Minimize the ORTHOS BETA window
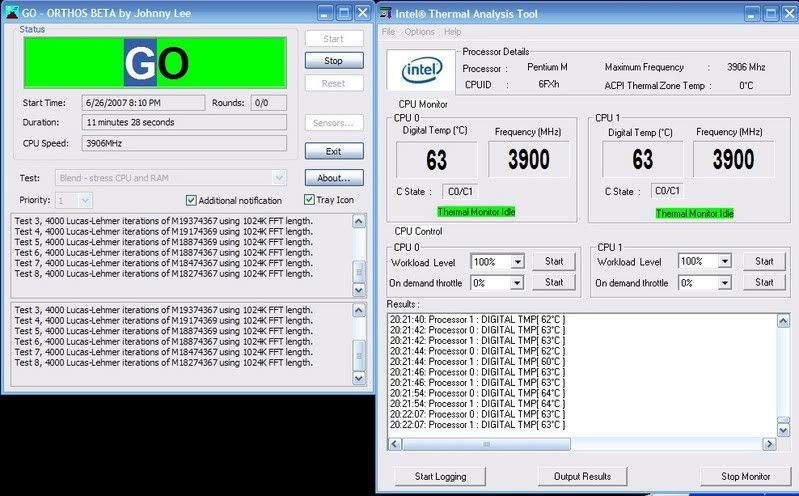 click(x=325, y=13)
